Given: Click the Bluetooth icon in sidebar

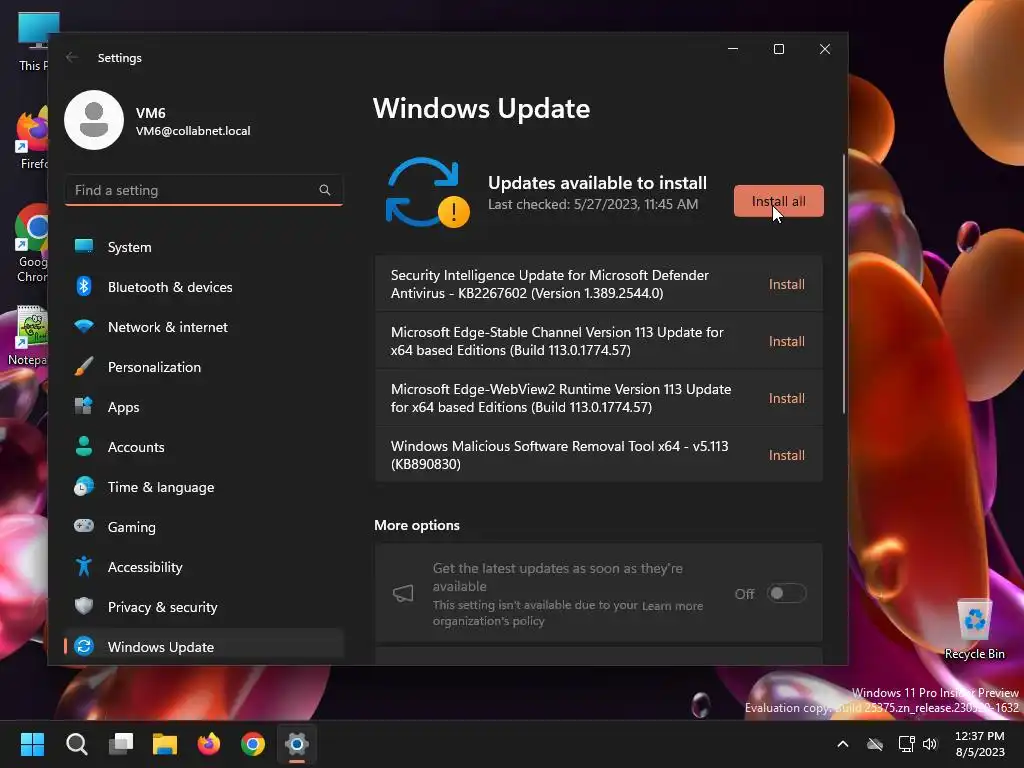Looking at the screenshot, I should 84,286.
